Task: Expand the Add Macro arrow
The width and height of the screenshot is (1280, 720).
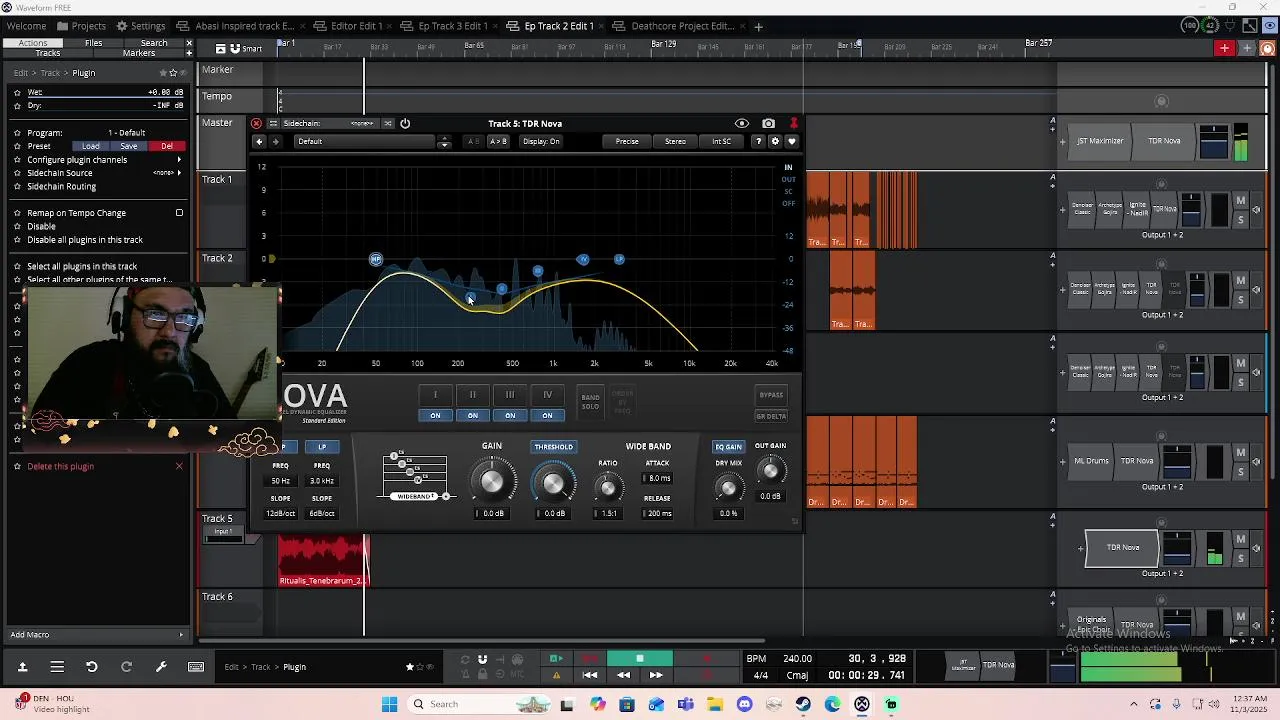Action: [x=181, y=635]
